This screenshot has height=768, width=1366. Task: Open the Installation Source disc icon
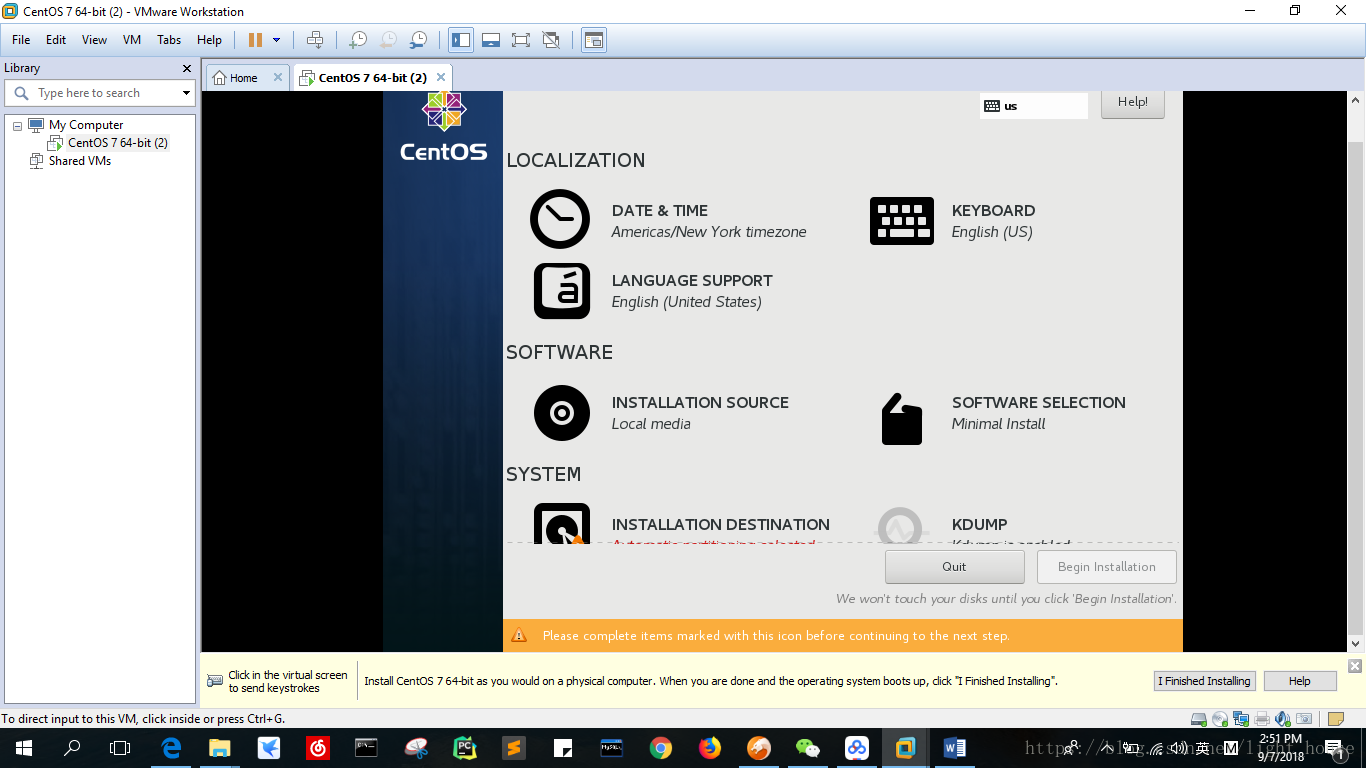pos(562,413)
